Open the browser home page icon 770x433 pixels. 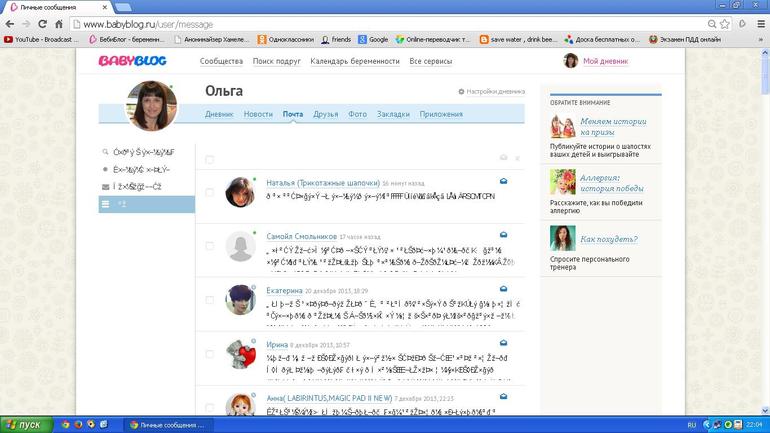(x=58, y=24)
